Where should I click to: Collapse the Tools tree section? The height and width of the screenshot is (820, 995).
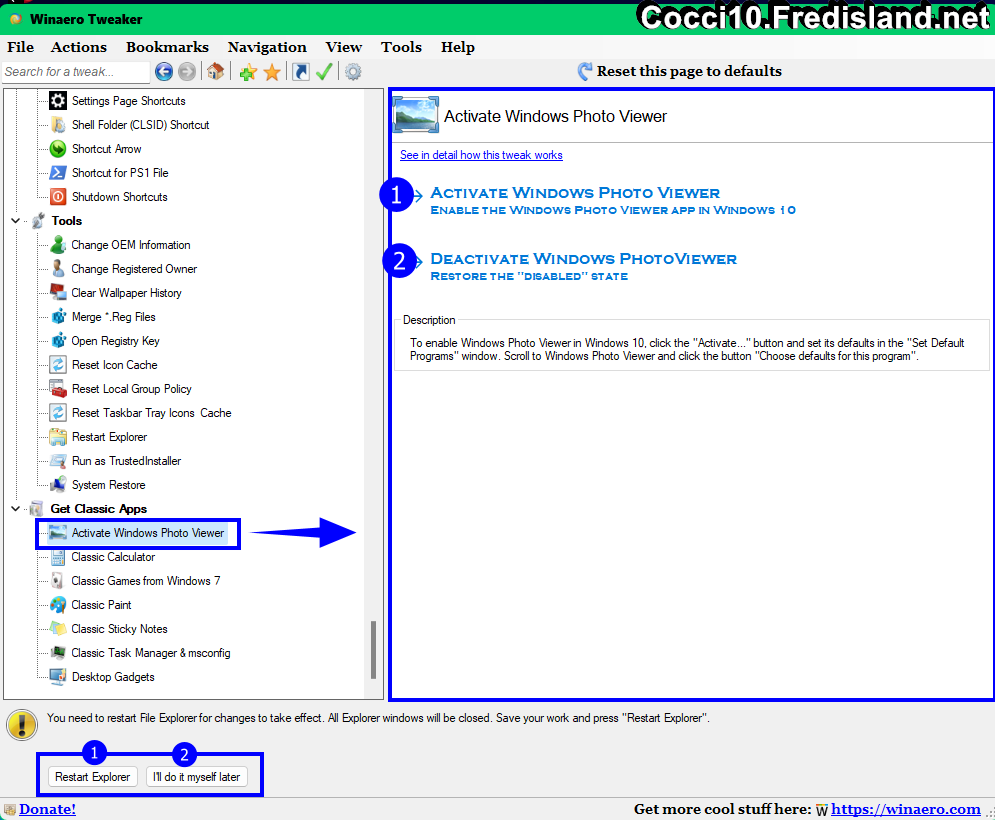16,221
